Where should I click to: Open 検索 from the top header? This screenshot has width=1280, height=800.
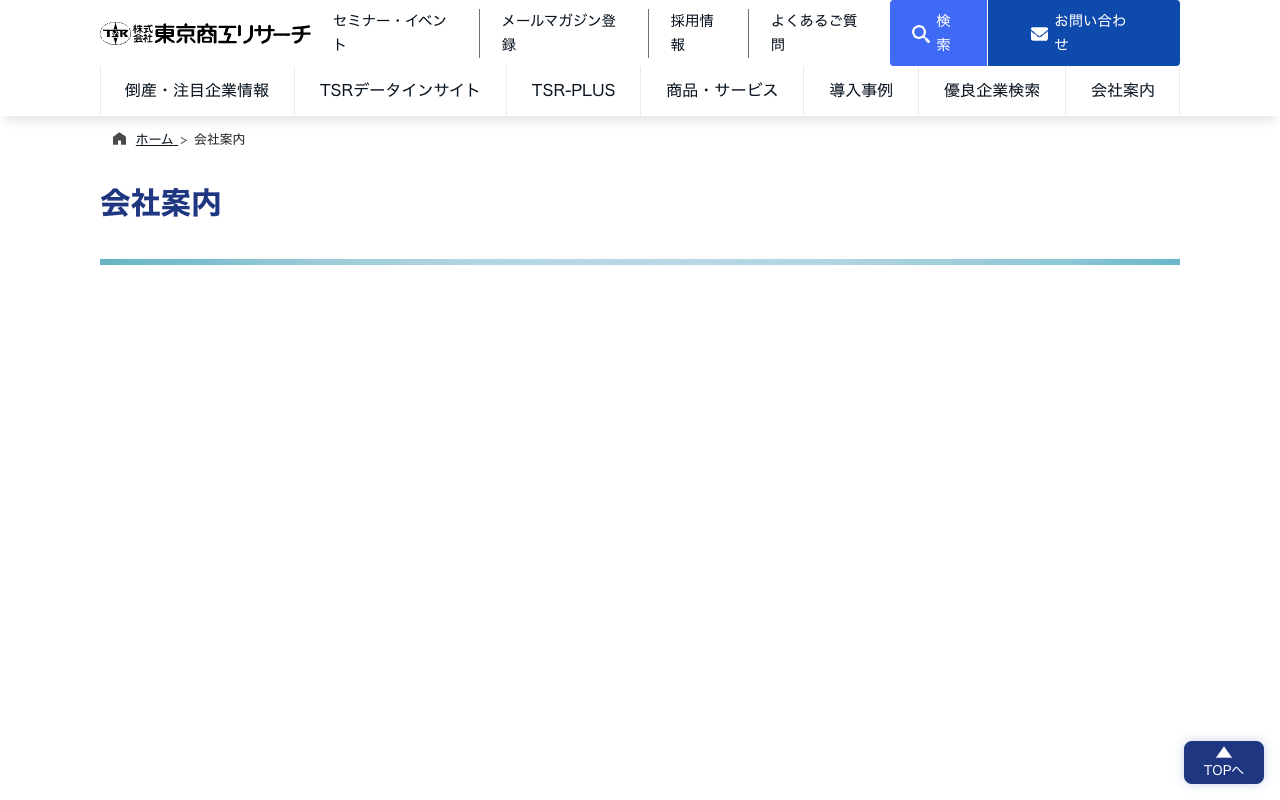[x=938, y=33]
